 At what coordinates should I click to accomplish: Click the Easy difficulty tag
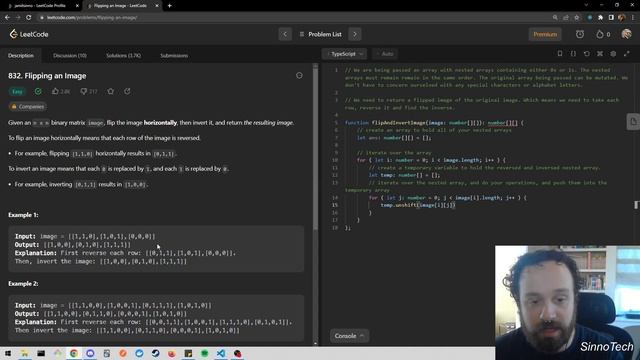tap(17, 91)
